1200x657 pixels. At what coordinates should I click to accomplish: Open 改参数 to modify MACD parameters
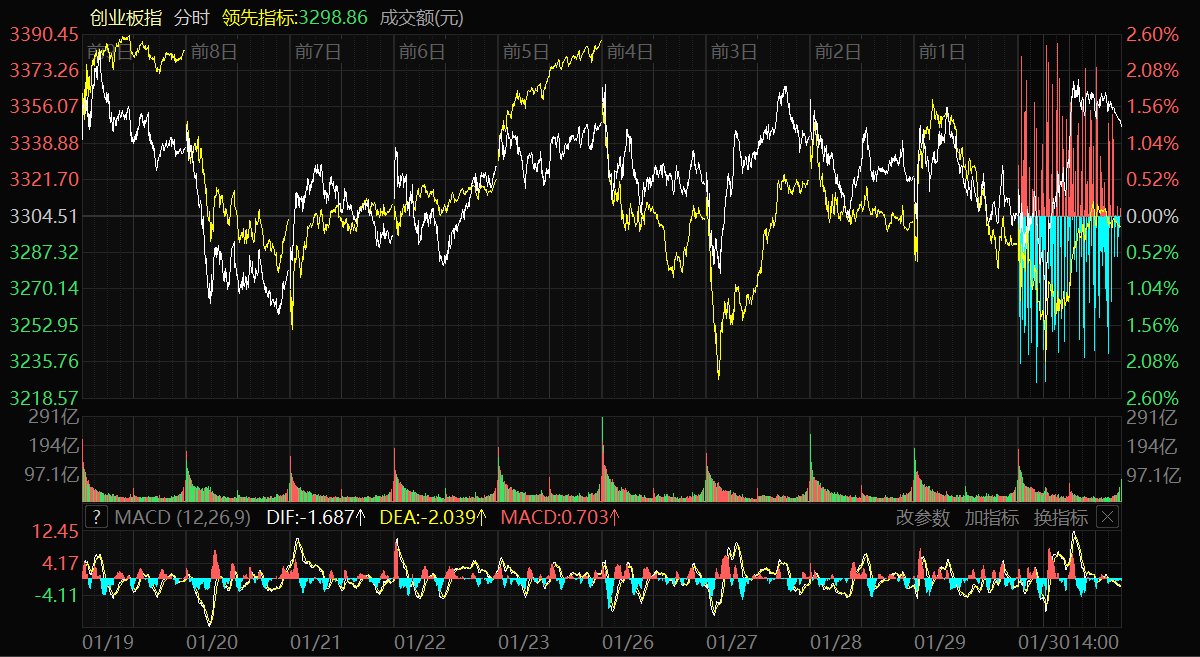(923, 517)
